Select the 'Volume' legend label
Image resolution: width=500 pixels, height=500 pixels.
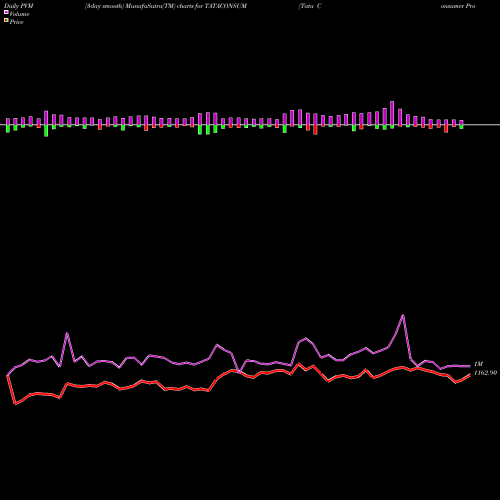pos(19,14)
